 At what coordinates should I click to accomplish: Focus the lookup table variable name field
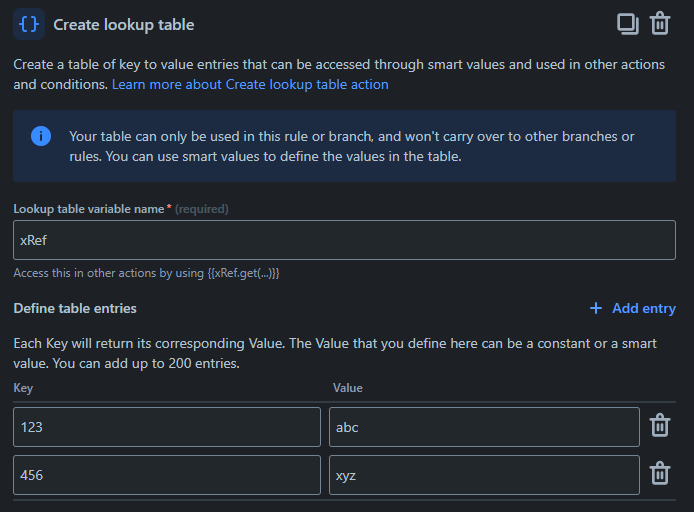(344, 240)
